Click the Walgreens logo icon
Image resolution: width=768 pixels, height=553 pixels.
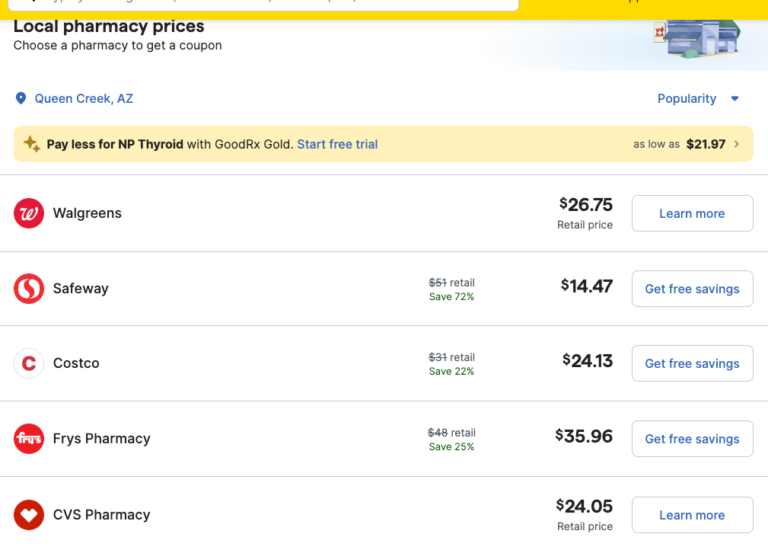coord(29,213)
